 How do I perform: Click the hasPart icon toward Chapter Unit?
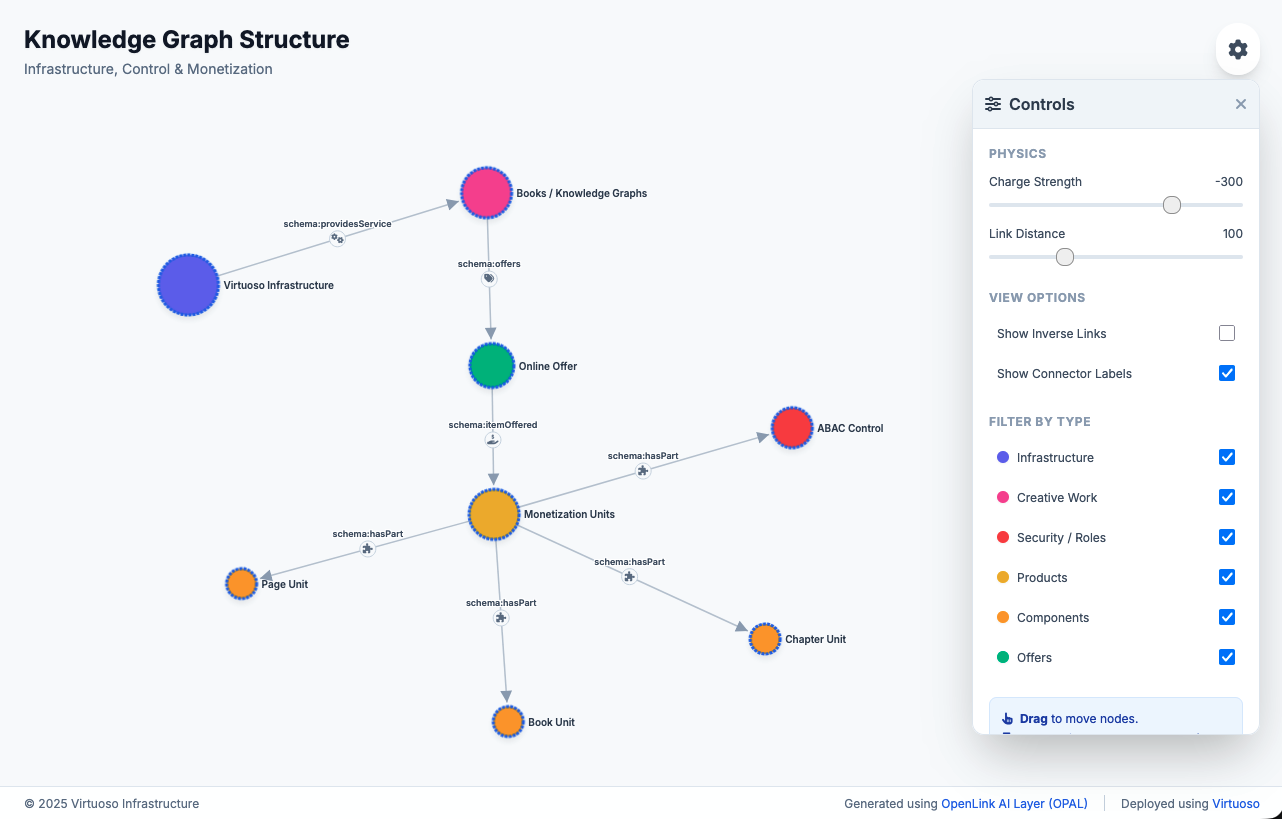pyautogui.click(x=629, y=577)
